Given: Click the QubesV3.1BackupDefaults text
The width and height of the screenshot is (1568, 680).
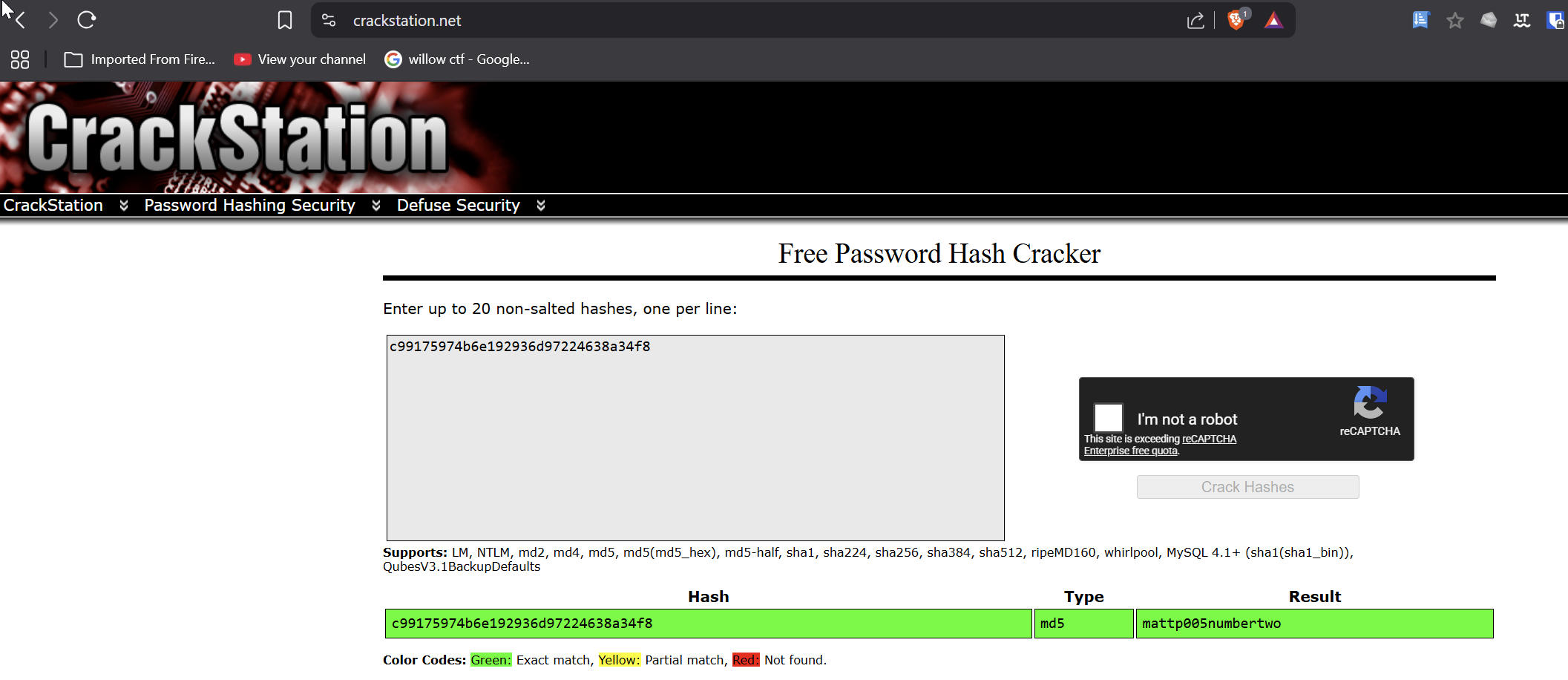Looking at the screenshot, I should click(x=462, y=566).
